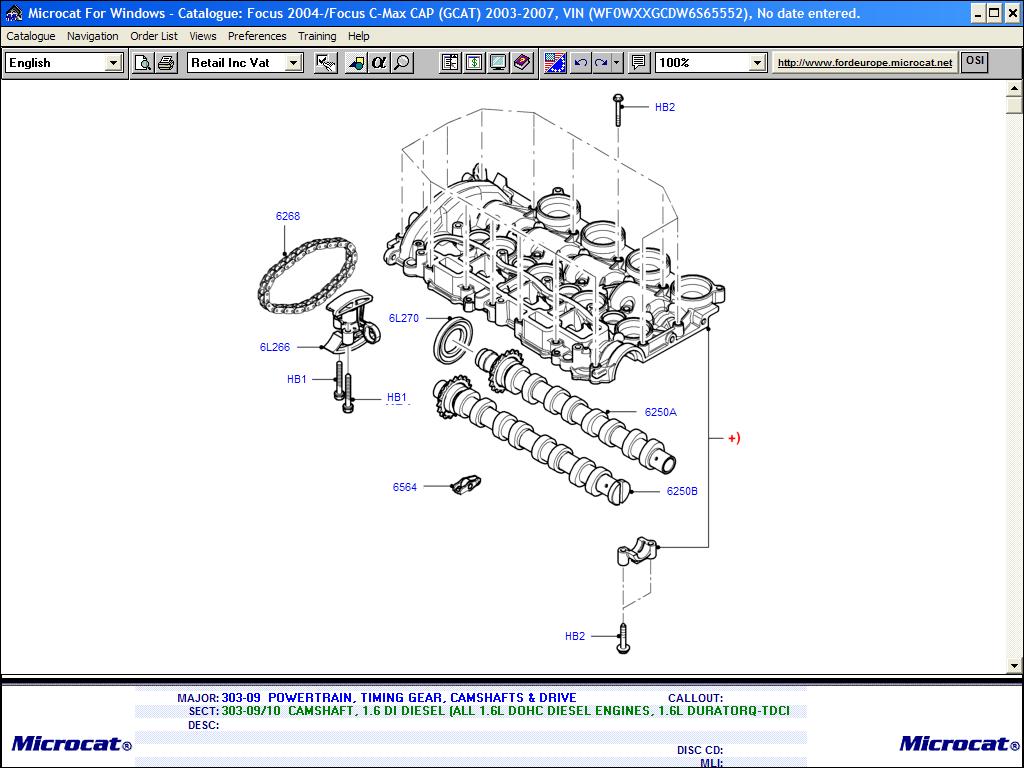Click the dollar sign pricing icon
The height and width of the screenshot is (768, 1024).
(474, 63)
